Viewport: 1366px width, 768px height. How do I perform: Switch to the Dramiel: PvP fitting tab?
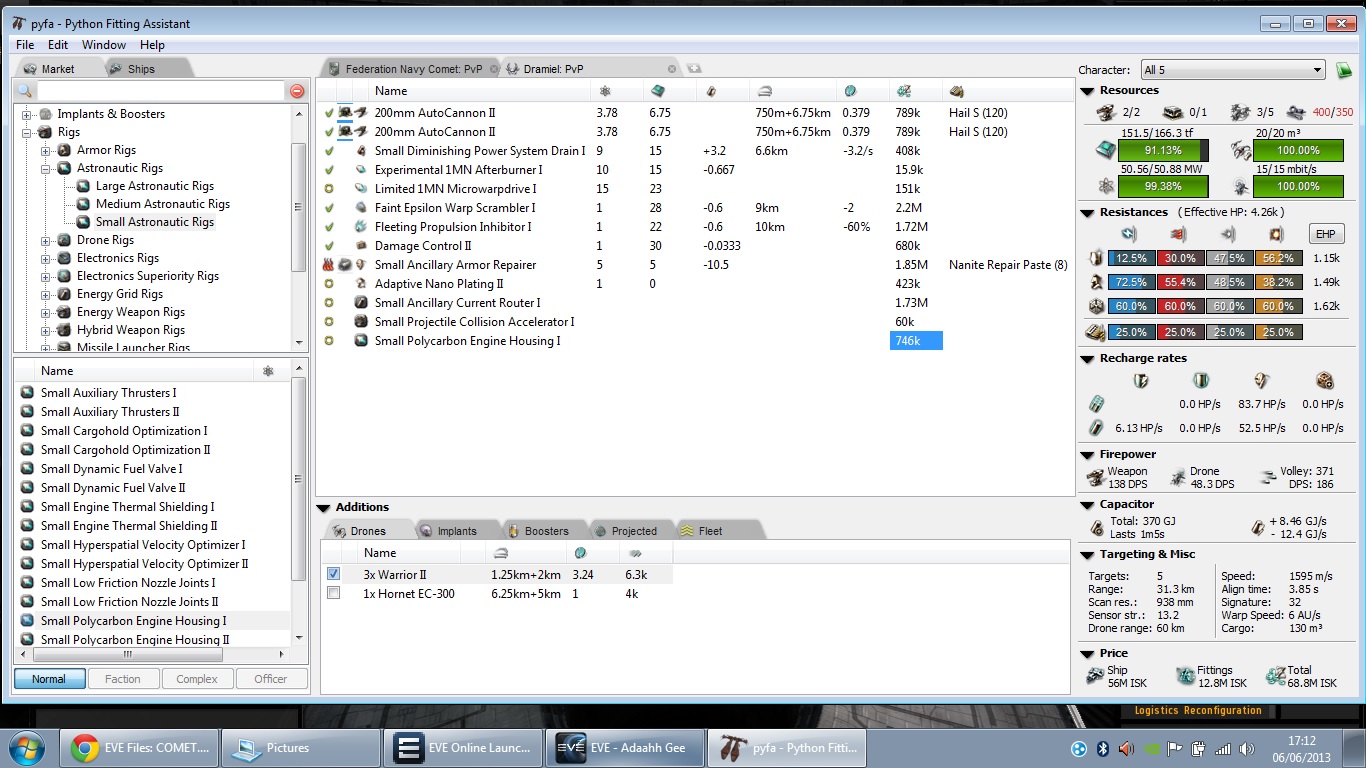593,69
